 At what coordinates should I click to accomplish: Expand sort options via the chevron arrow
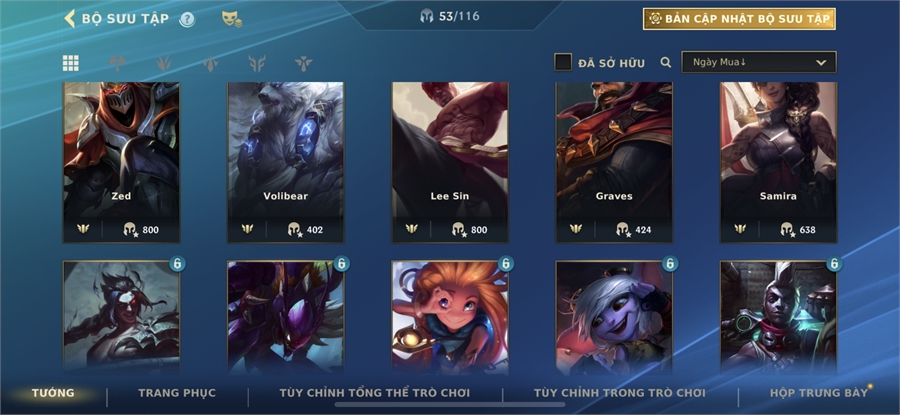pyautogui.click(x=821, y=63)
